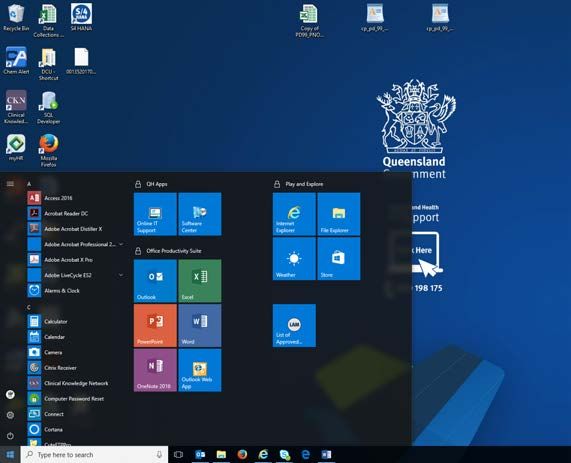The width and height of the screenshot is (571, 463).
Task: Open the Word tile
Action: tap(200, 325)
